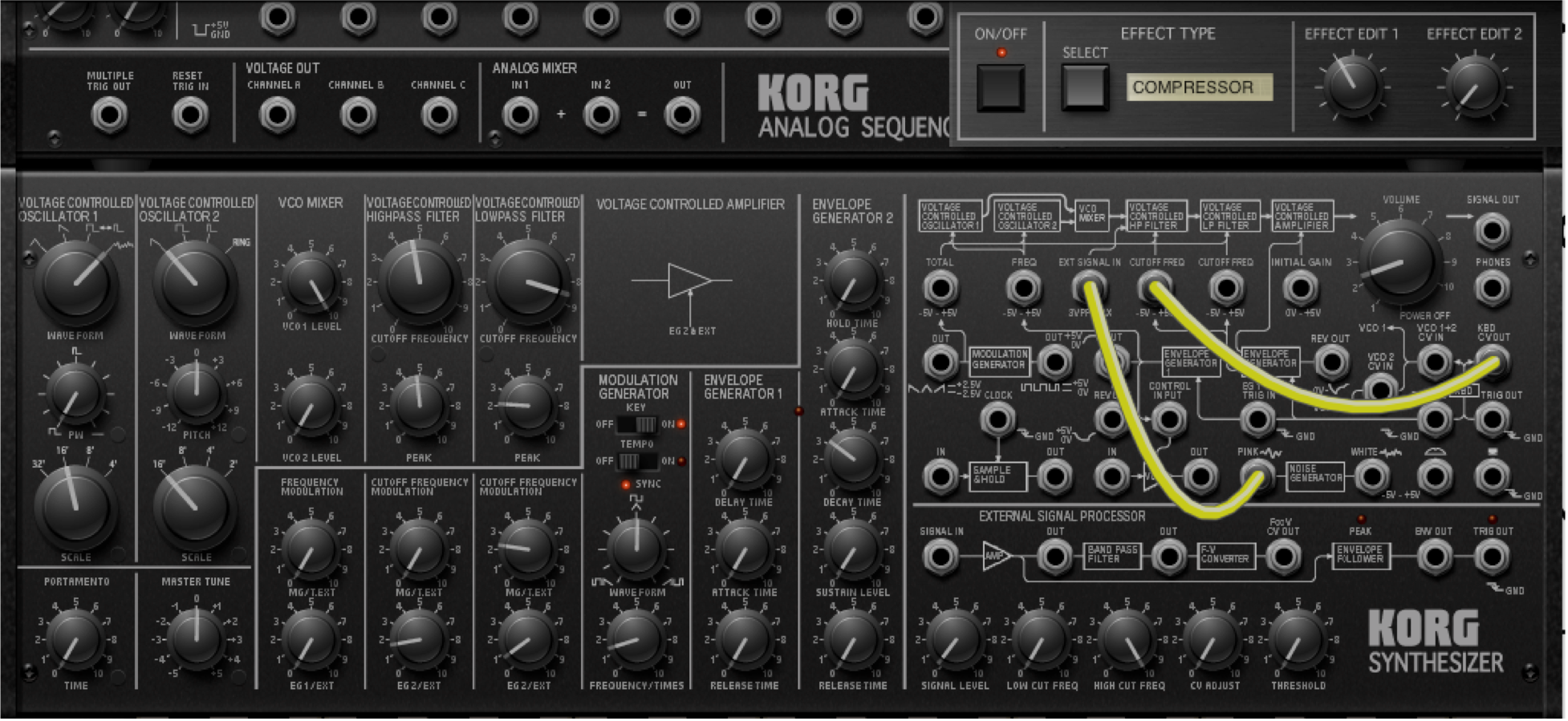Viewport: 1568px width, 721px height.
Task: Click the analog mixer IN 2 jack
Action: (x=601, y=115)
